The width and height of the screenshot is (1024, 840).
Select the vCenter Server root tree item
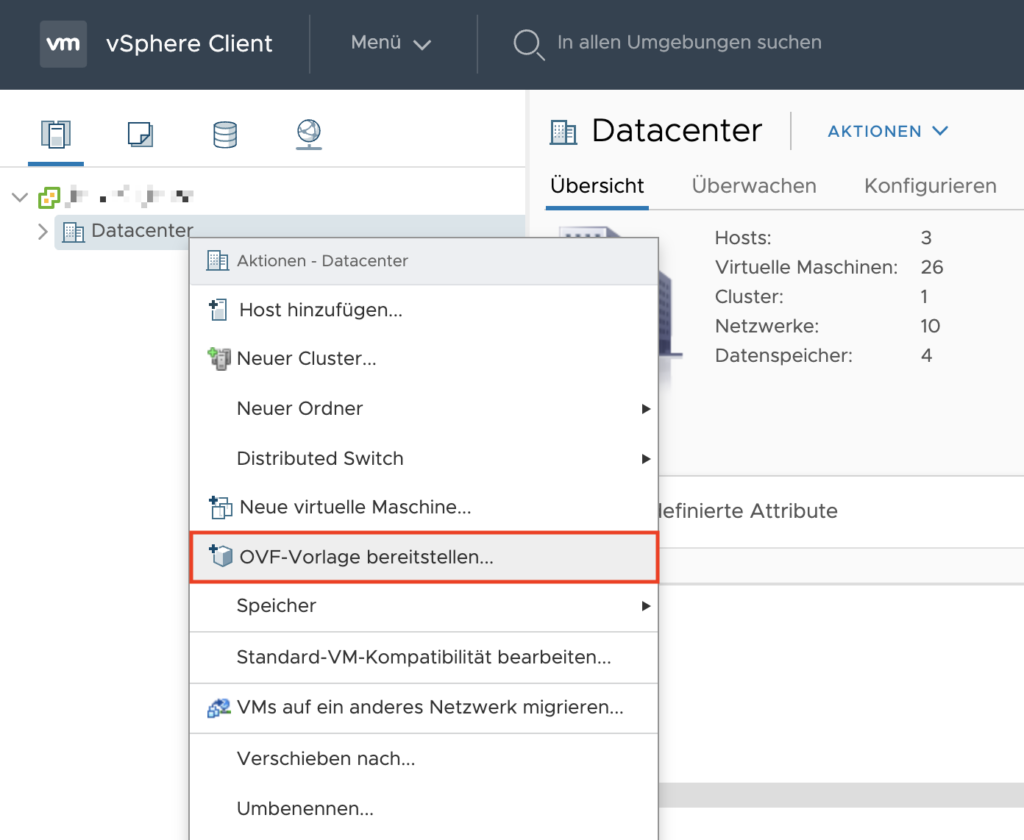(129, 196)
